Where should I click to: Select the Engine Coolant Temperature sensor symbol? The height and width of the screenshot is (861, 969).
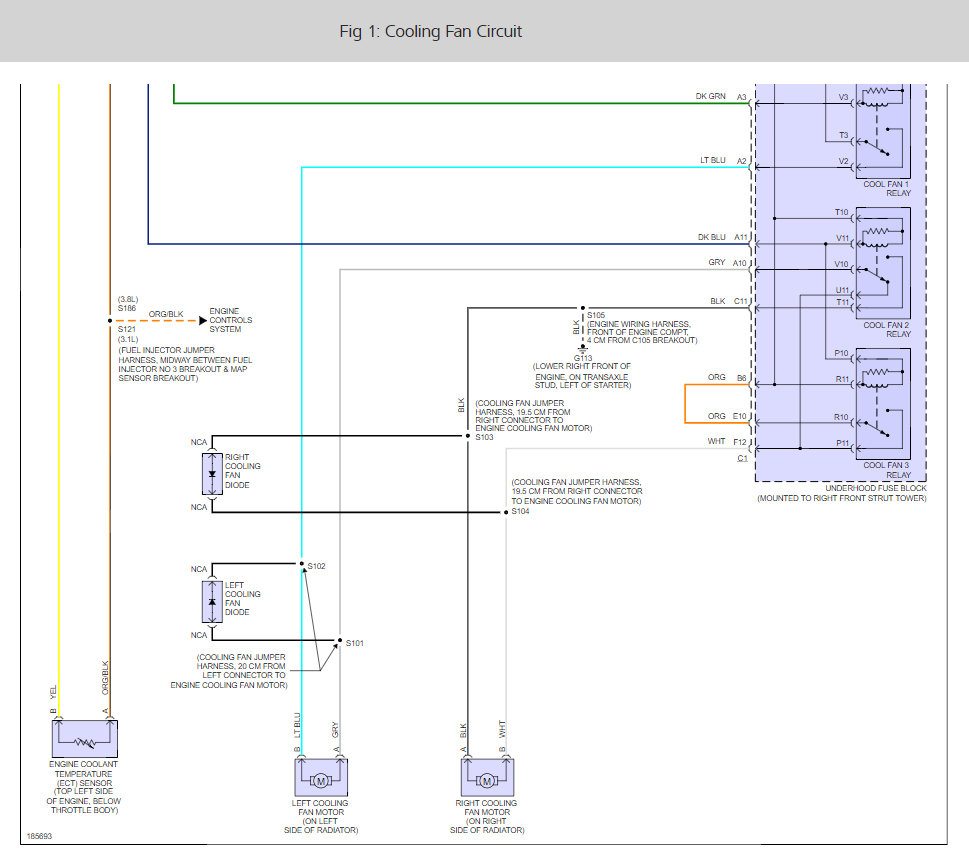pos(85,739)
